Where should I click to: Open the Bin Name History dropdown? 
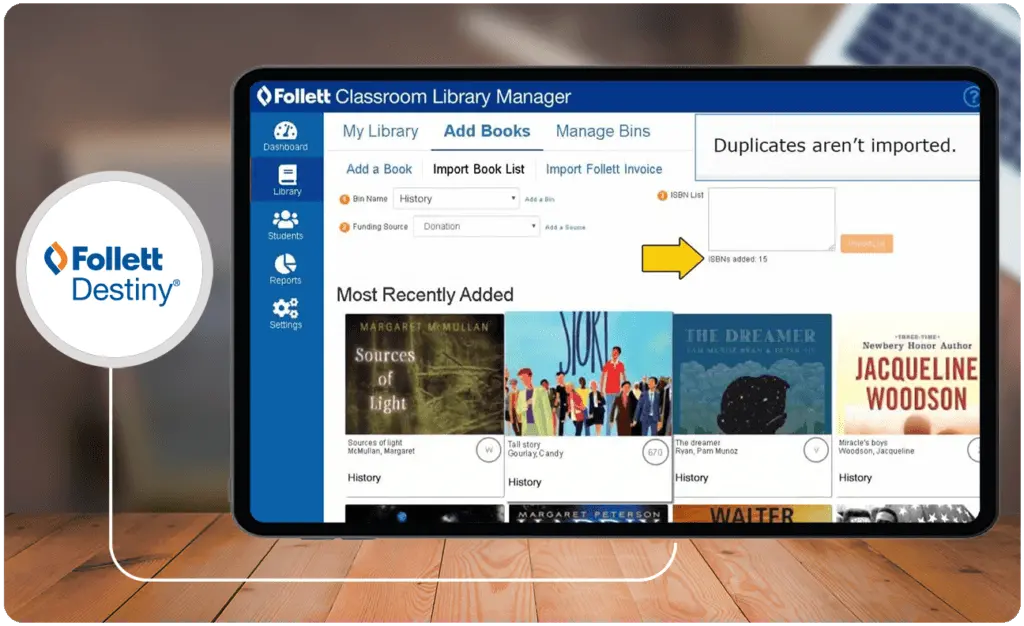[456, 198]
